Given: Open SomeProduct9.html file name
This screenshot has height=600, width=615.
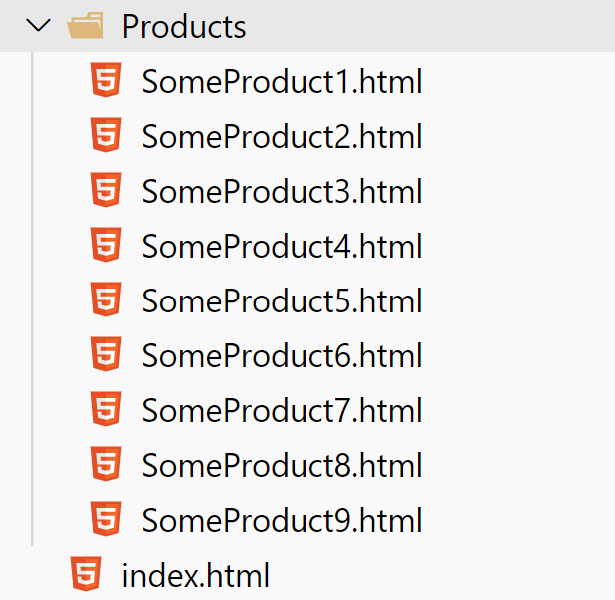Looking at the screenshot, I should click(282, 520).
